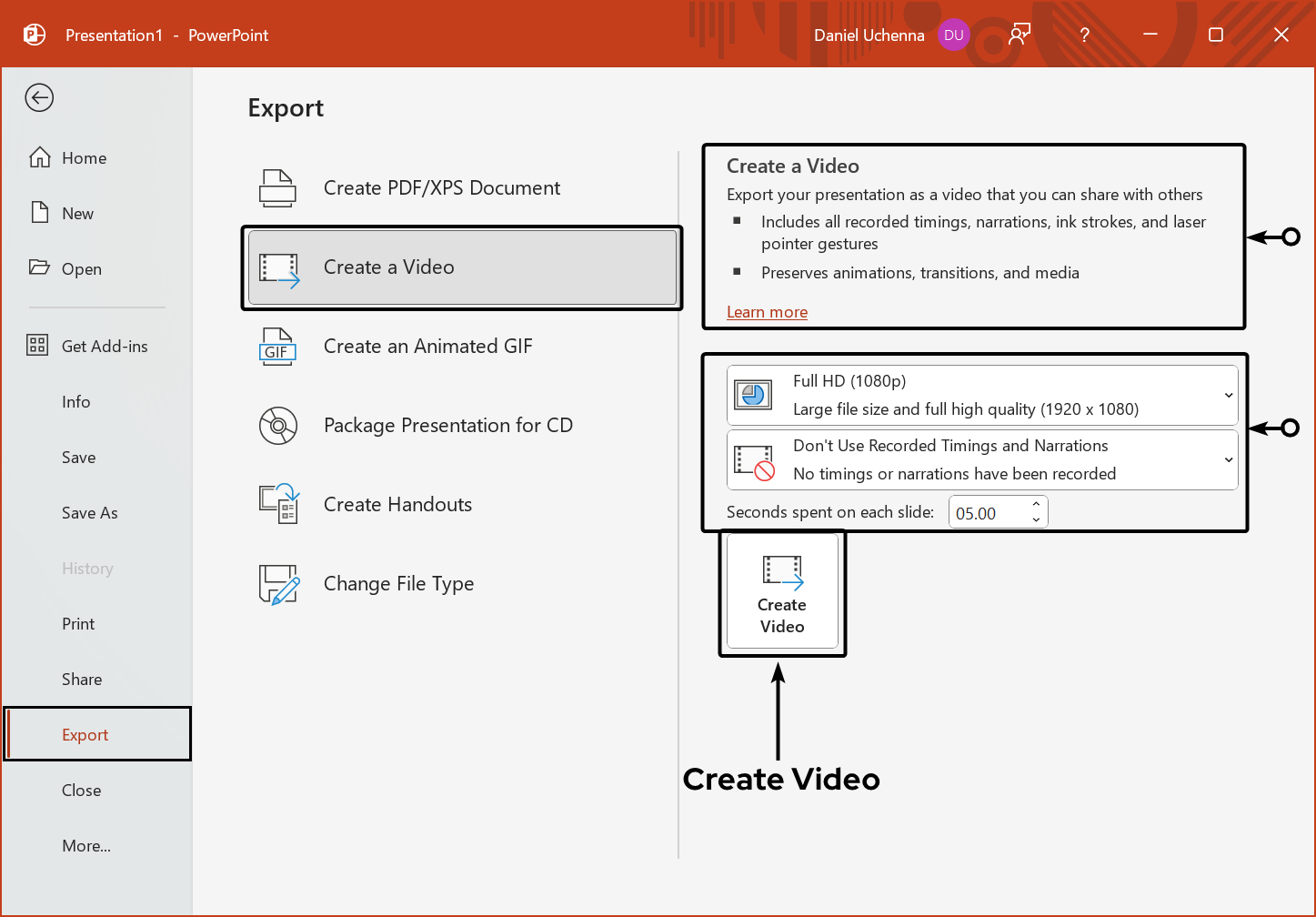
Task: Click the Learn more link
Action: tap(767, 311)
